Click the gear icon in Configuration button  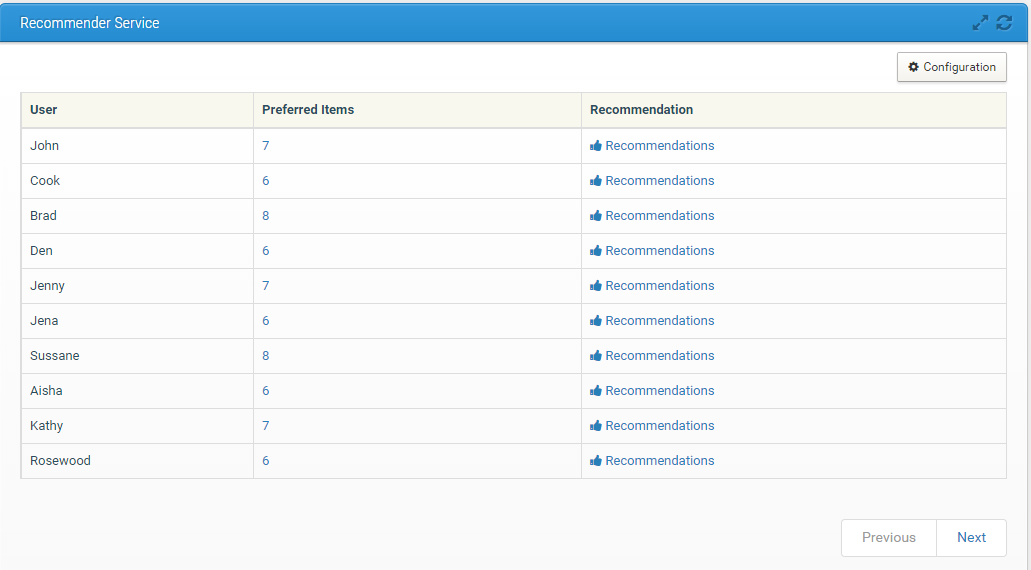click(913, 67)
